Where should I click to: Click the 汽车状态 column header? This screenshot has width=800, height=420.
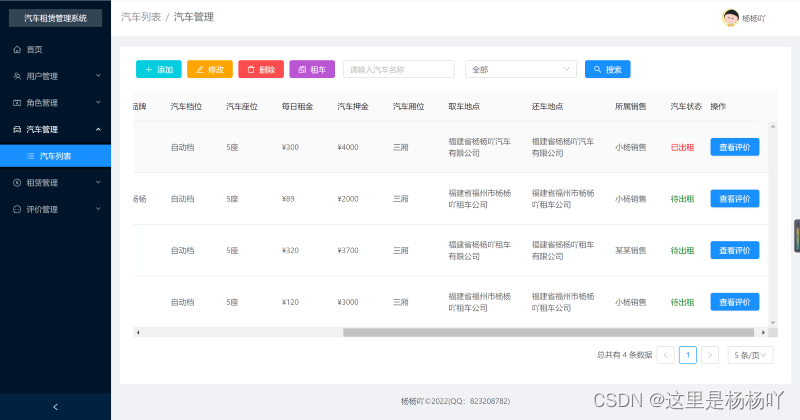[686, 107]
